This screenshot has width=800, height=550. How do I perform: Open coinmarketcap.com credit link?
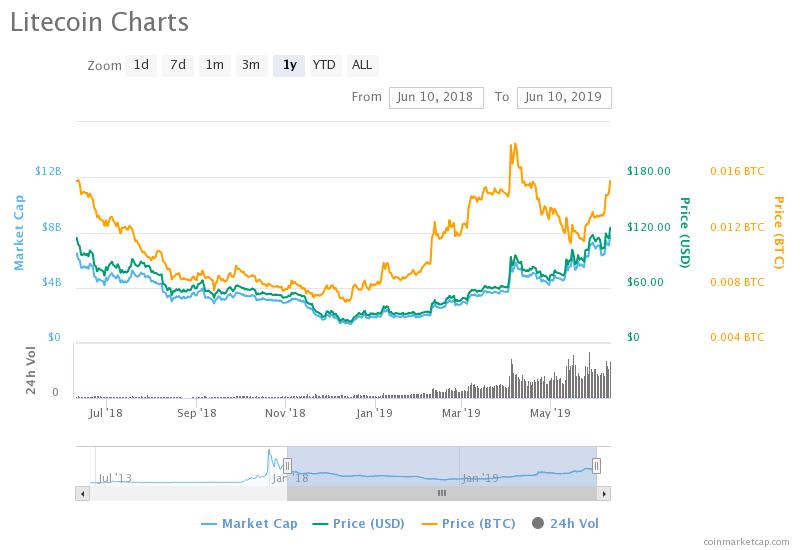[x=746, y=542]
